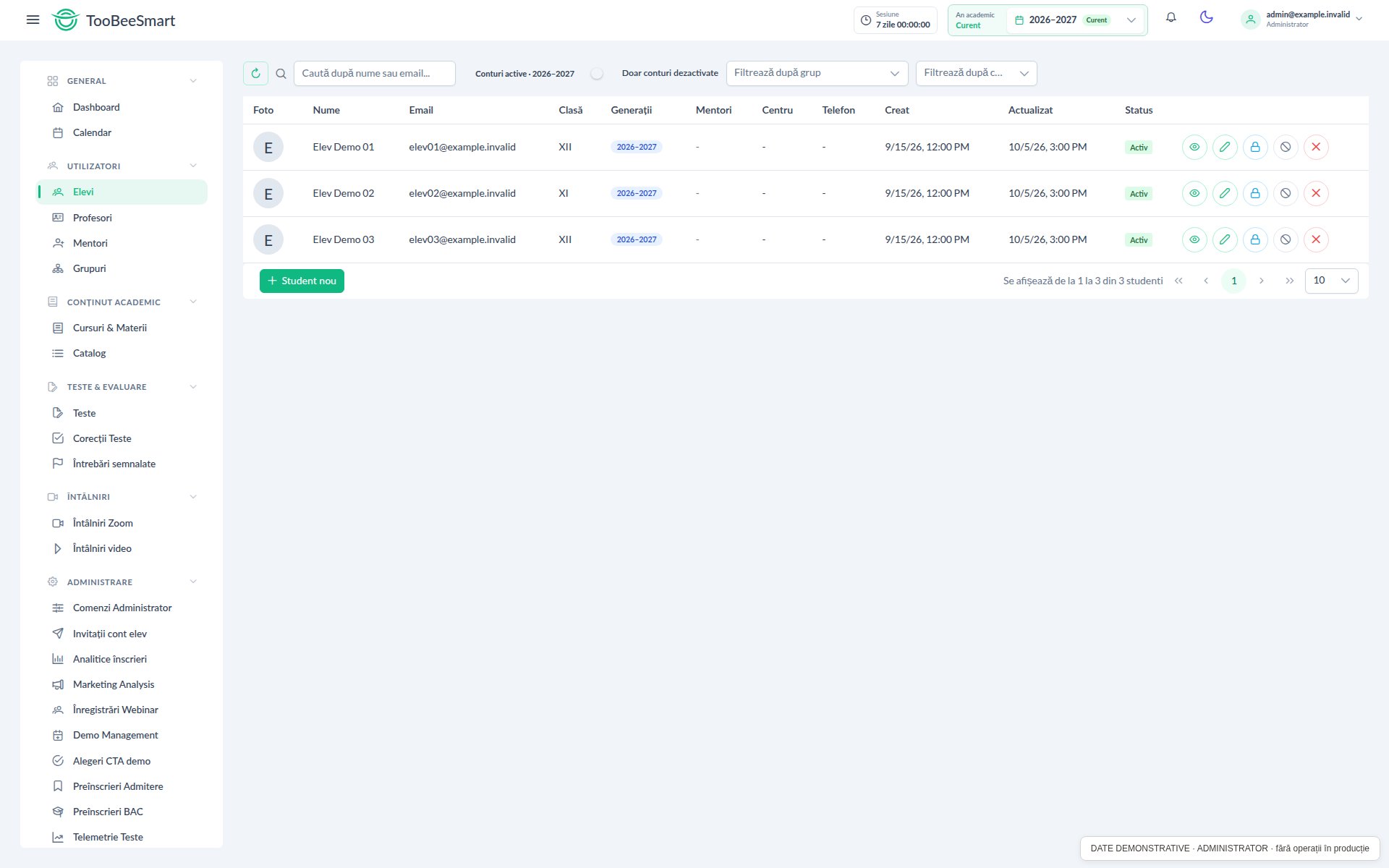
Task: Open Telemetrie Teste in sidebar
Action: (122, 837)
